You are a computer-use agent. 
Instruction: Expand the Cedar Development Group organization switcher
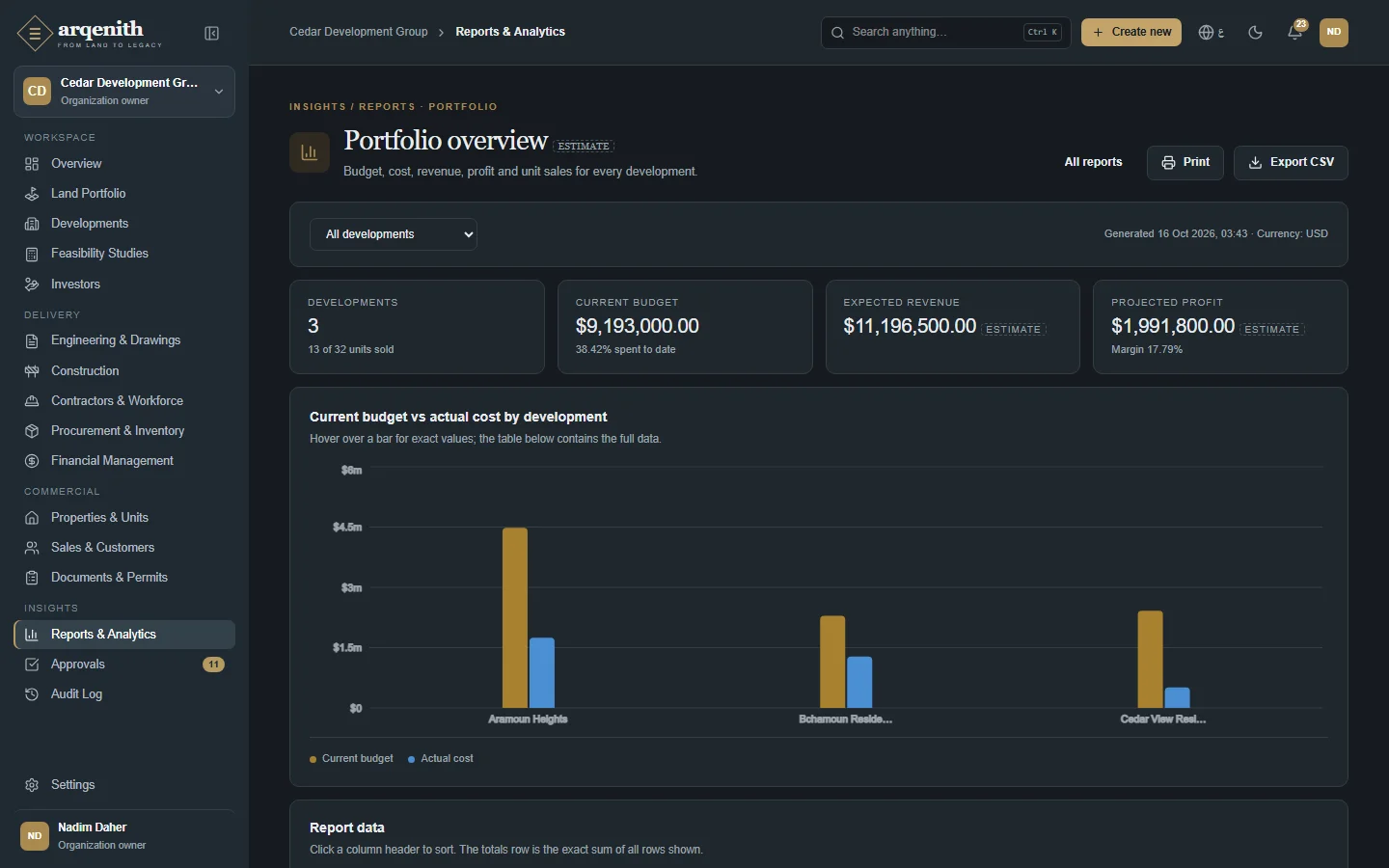tap(124, 92)
